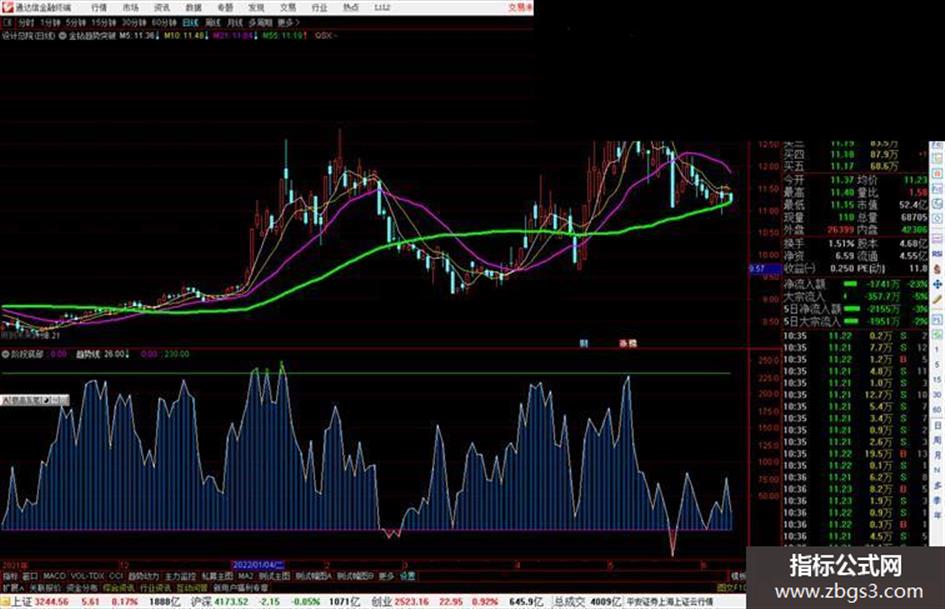Switch to 15-minute period in the right toolbar
Viewport: 945px width, 609px height.
click(x=937, y=380)
